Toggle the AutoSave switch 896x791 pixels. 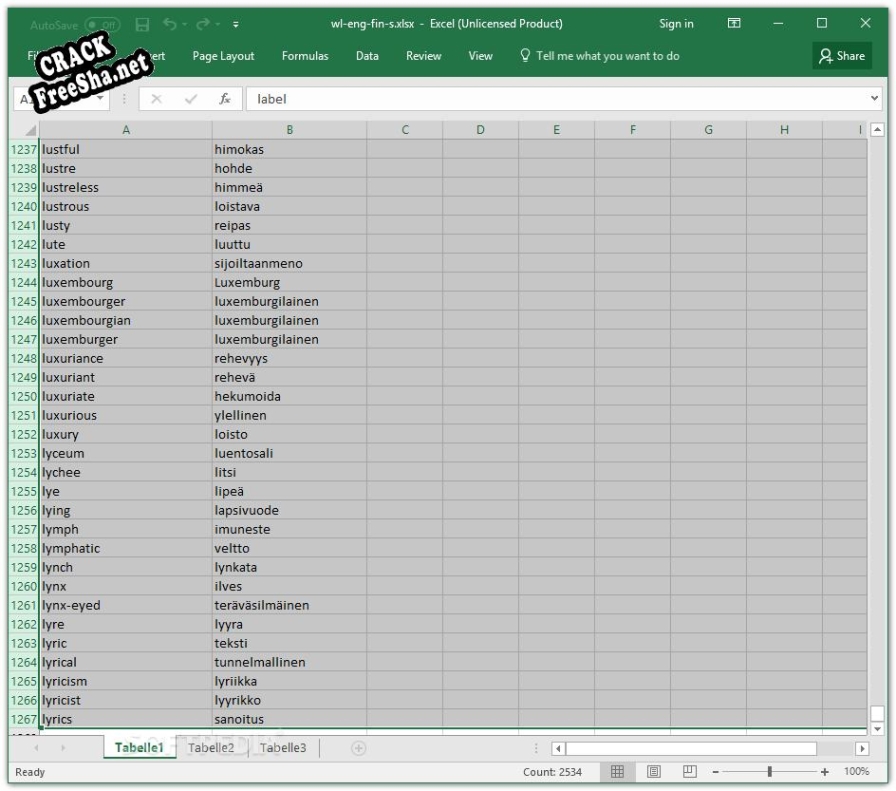click(x=102, y=24)
